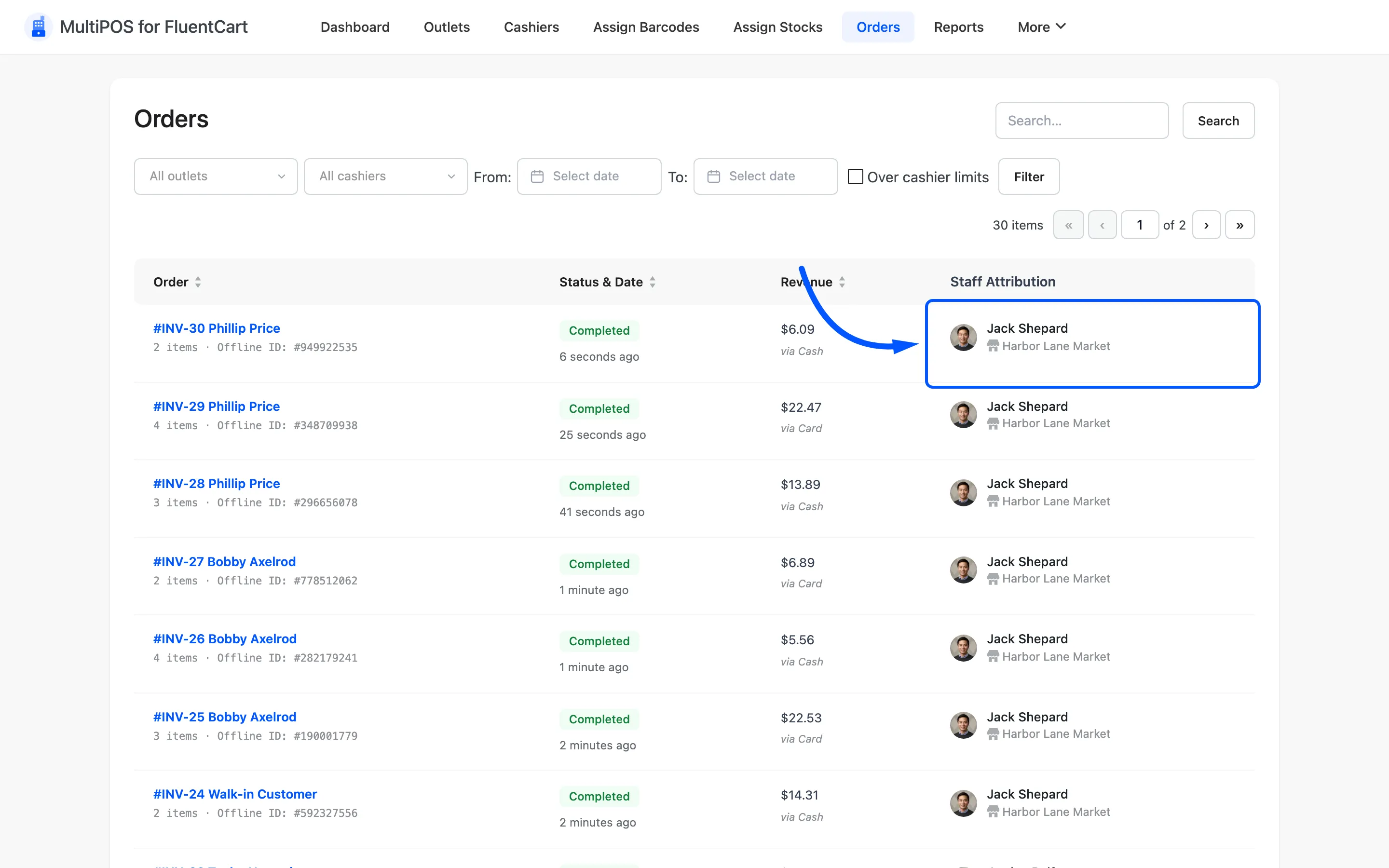Click Completed badge on INV-26 row
The width and height of the screenshot is (1389, 868).
click(x=599, y=641)
